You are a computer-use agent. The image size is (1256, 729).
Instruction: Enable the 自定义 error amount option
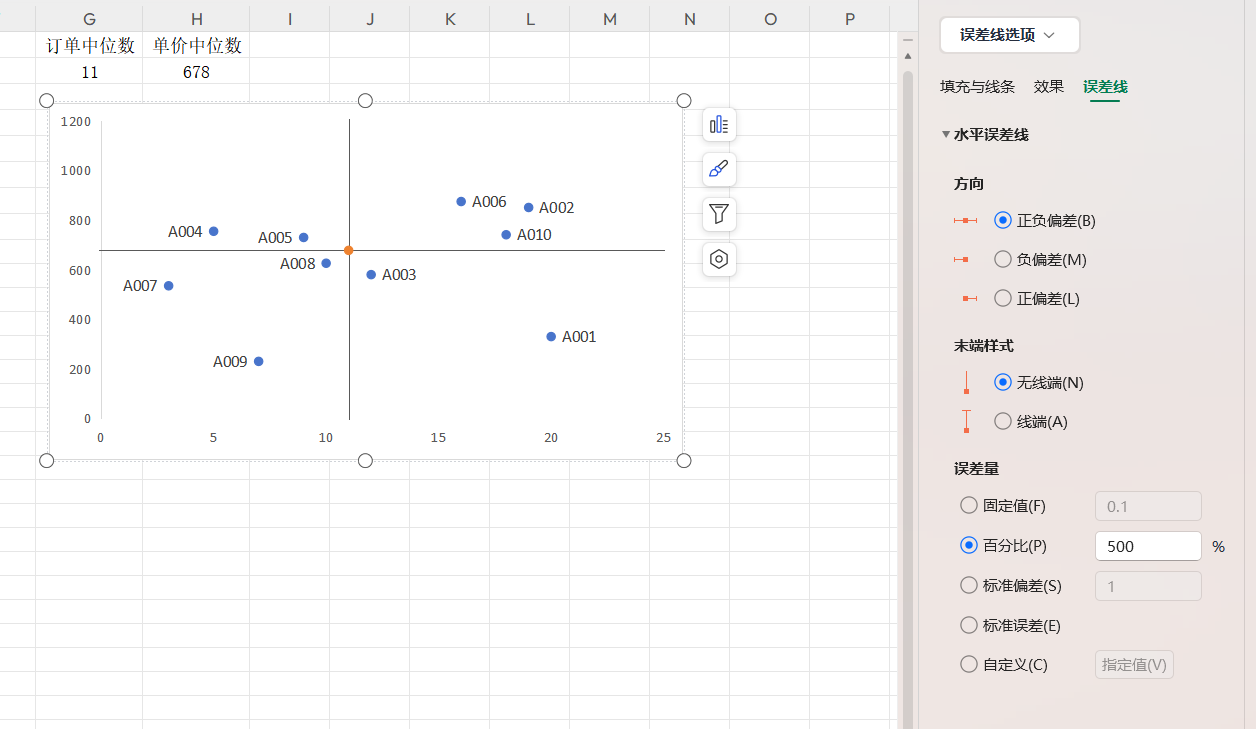click(x=968, y=663)
